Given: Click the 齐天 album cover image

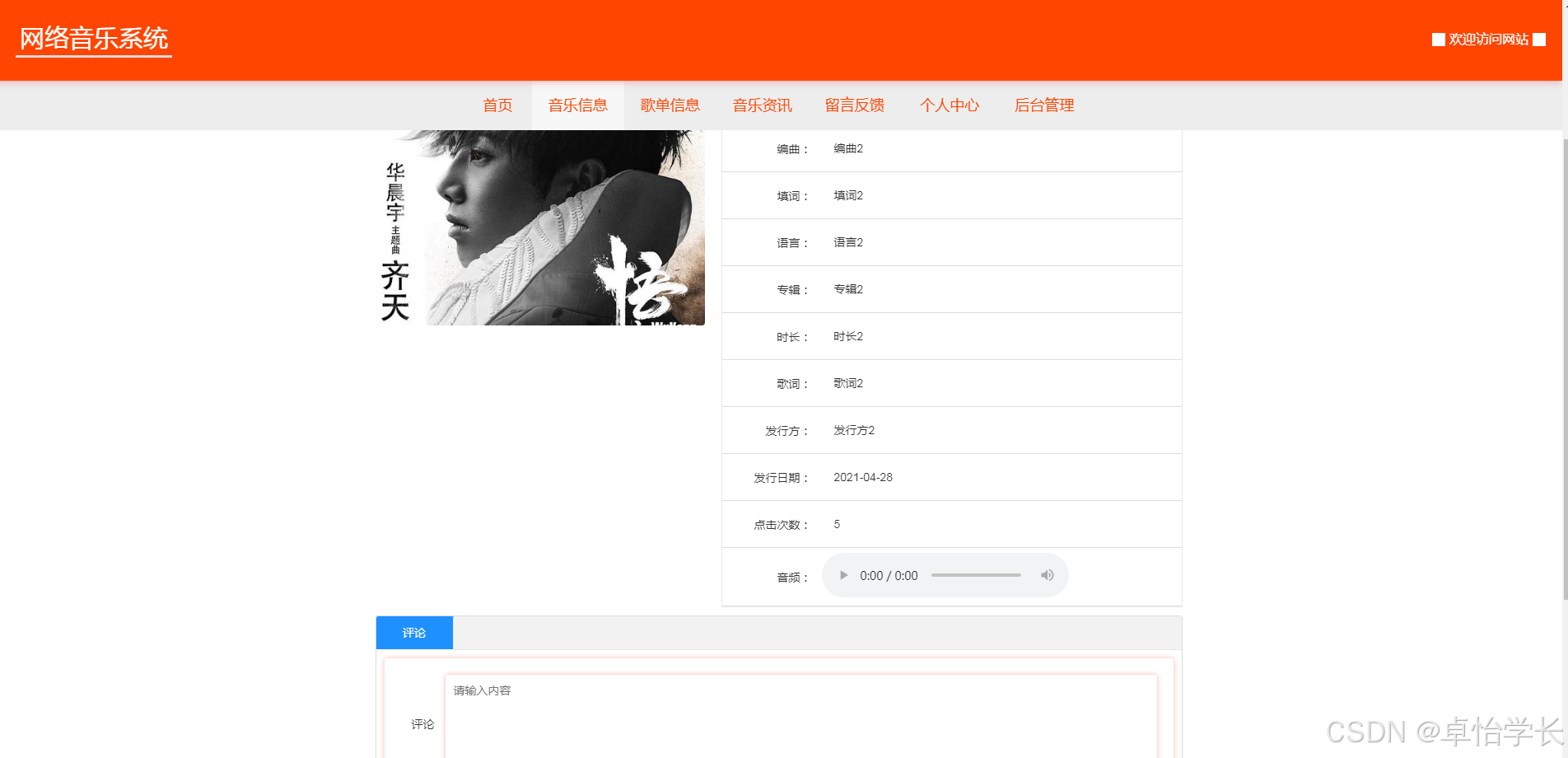Looking at the screenshot, I should (540, 227).
